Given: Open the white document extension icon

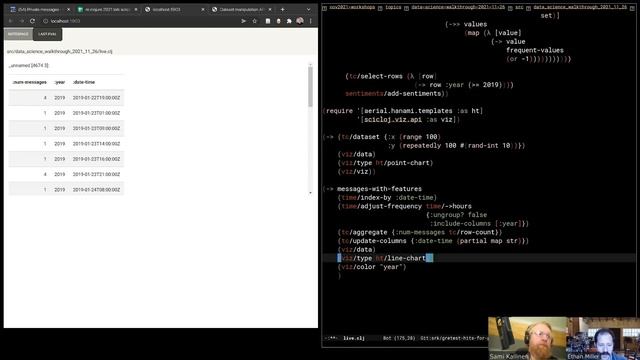Looking at the screenshot, I should [x=268, y=21].
